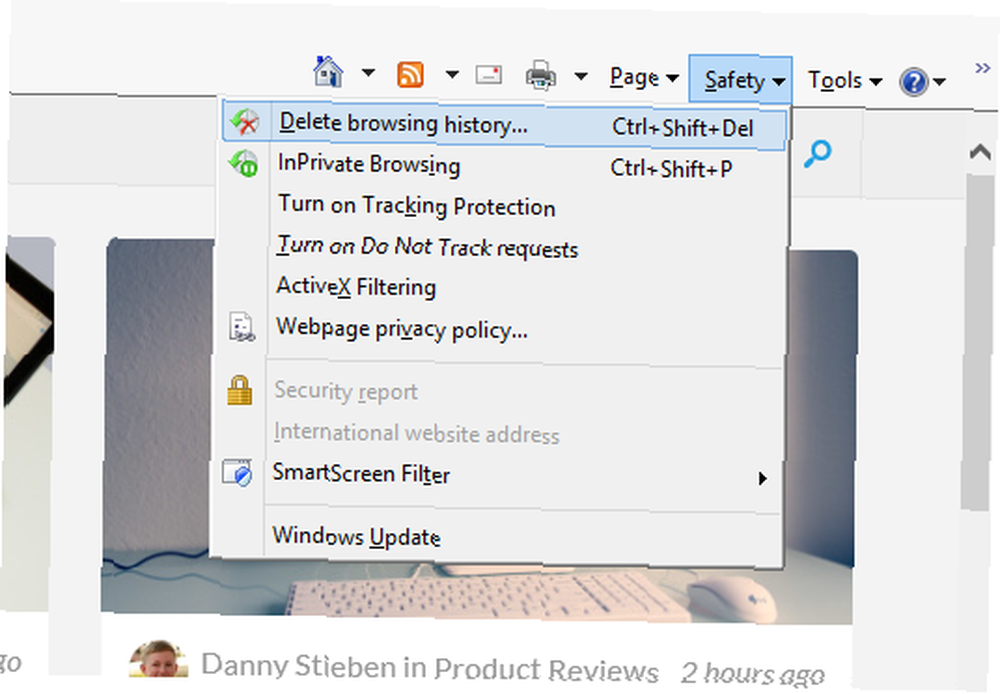Show more command bar items chevron
This screenshot has height=694, width=1000.
982,68
